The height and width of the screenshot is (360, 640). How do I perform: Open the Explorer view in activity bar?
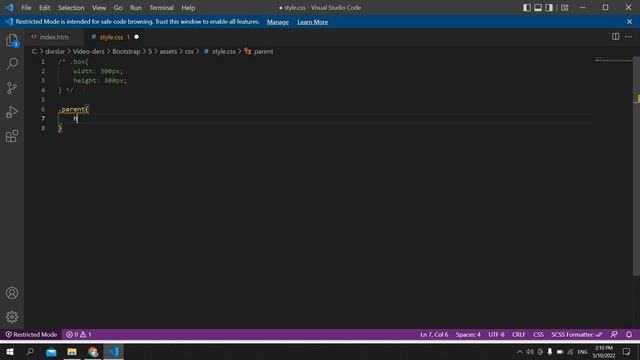(12, 40)
